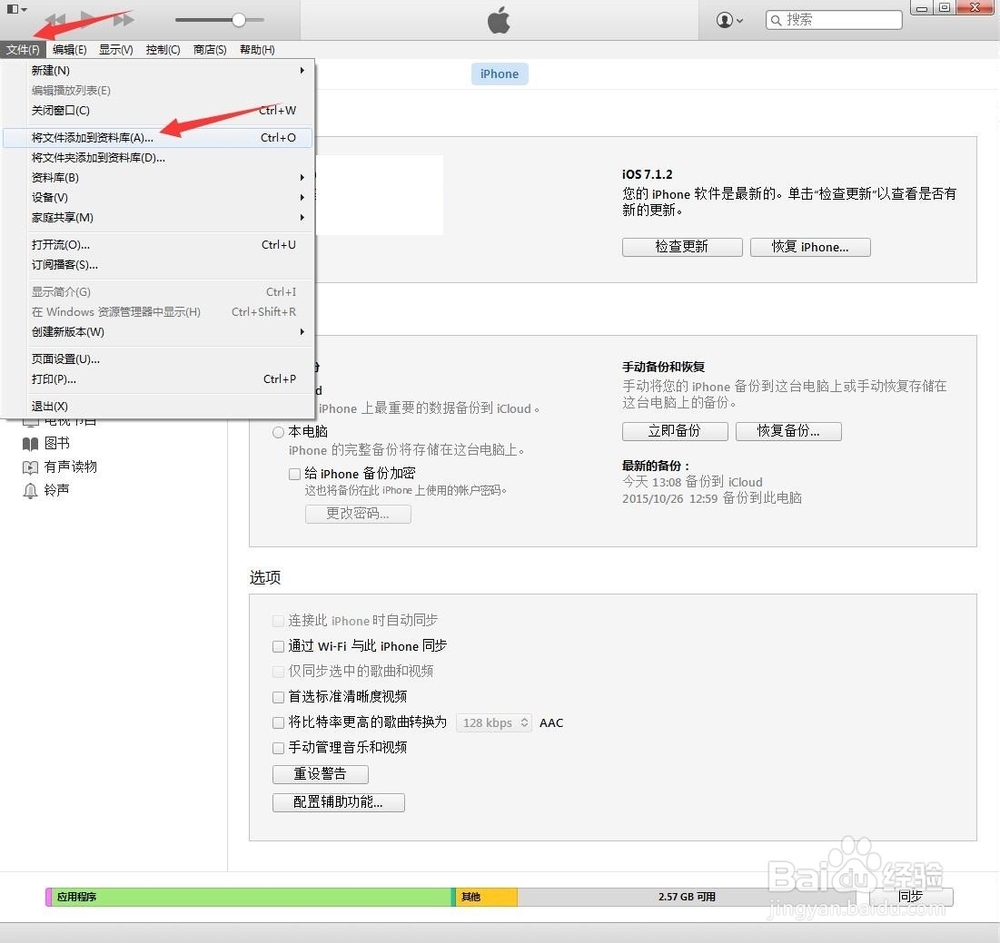Expand the 设备(V) submenu
The image size is (1000, 943).
click(158, 198)
